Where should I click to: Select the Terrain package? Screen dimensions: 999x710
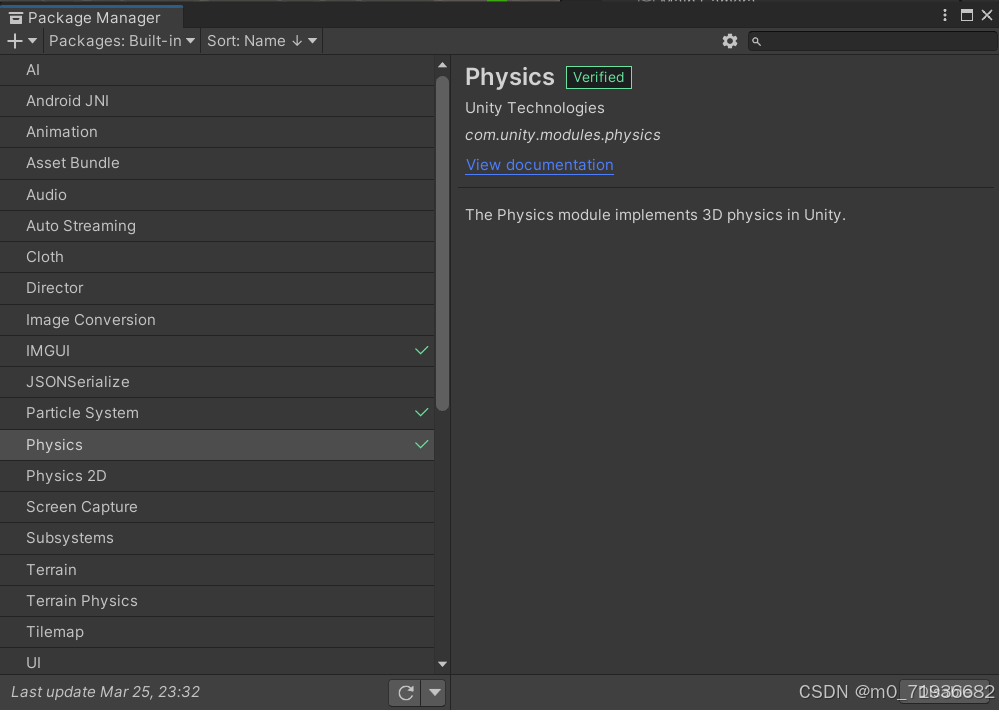coord(217,570)
